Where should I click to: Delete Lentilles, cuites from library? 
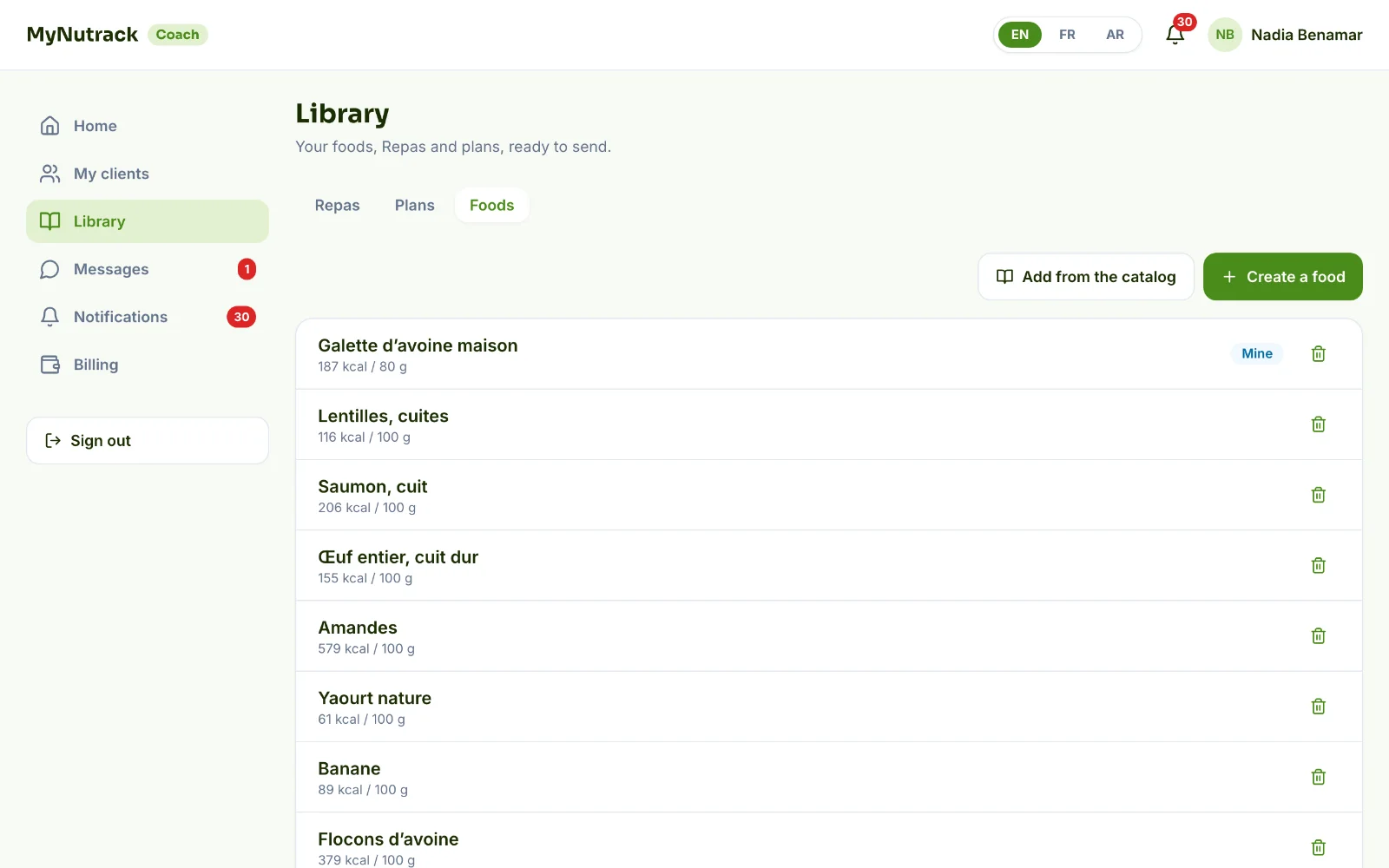tap(1318, 424)
